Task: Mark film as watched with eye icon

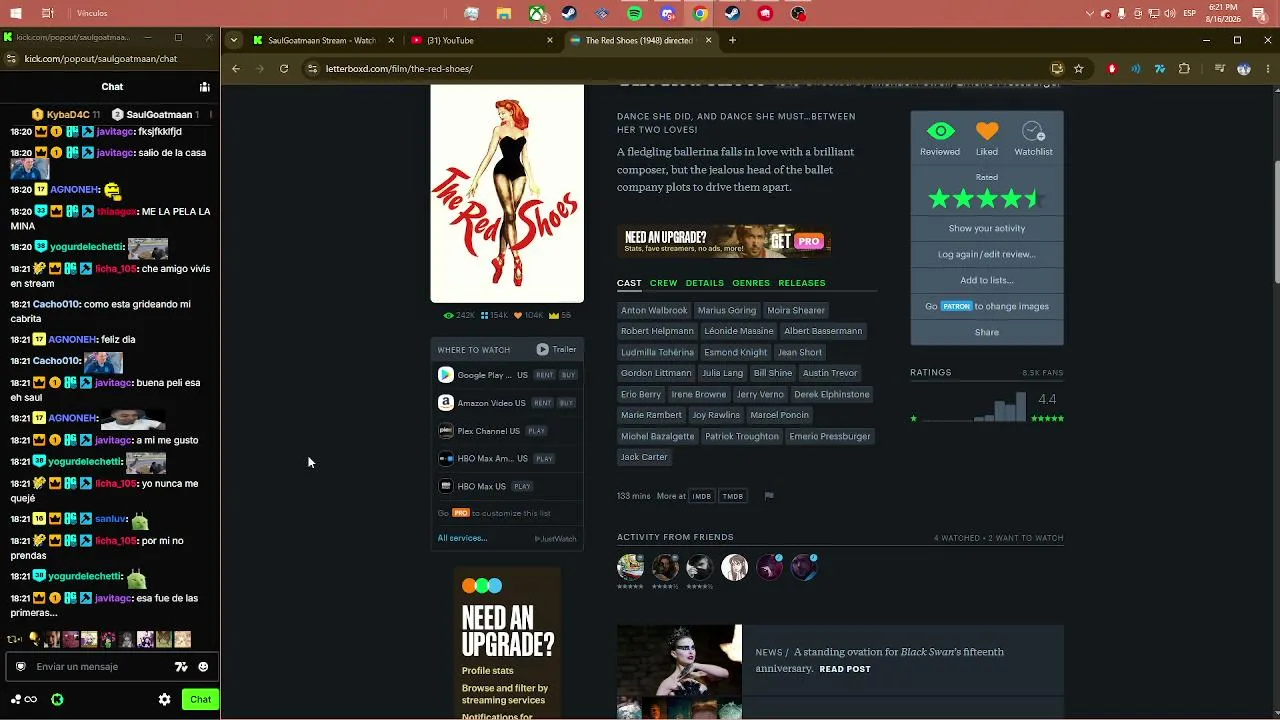Action: point(940,132)
